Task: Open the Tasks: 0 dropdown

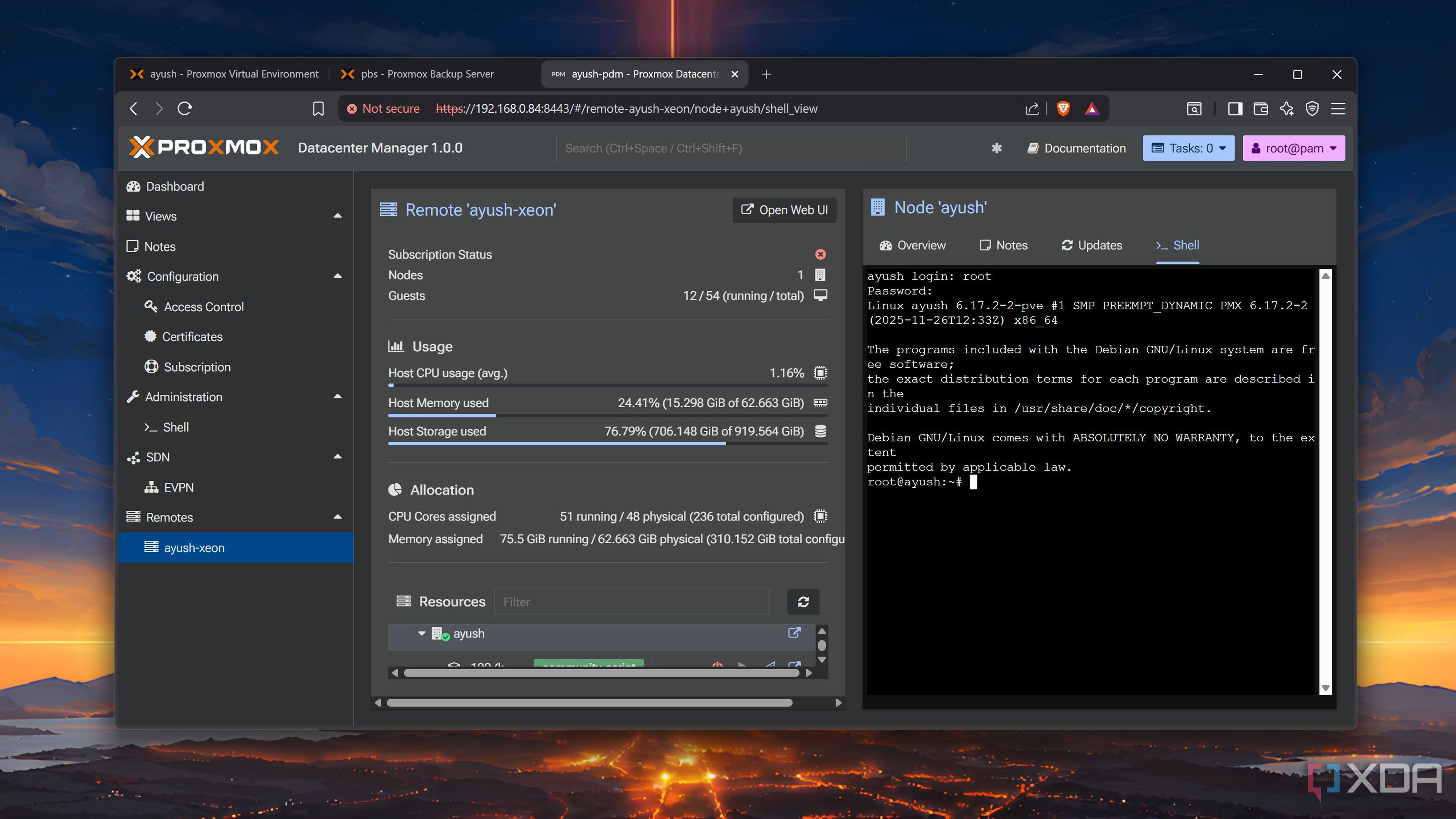Action: click(1189, 148)
